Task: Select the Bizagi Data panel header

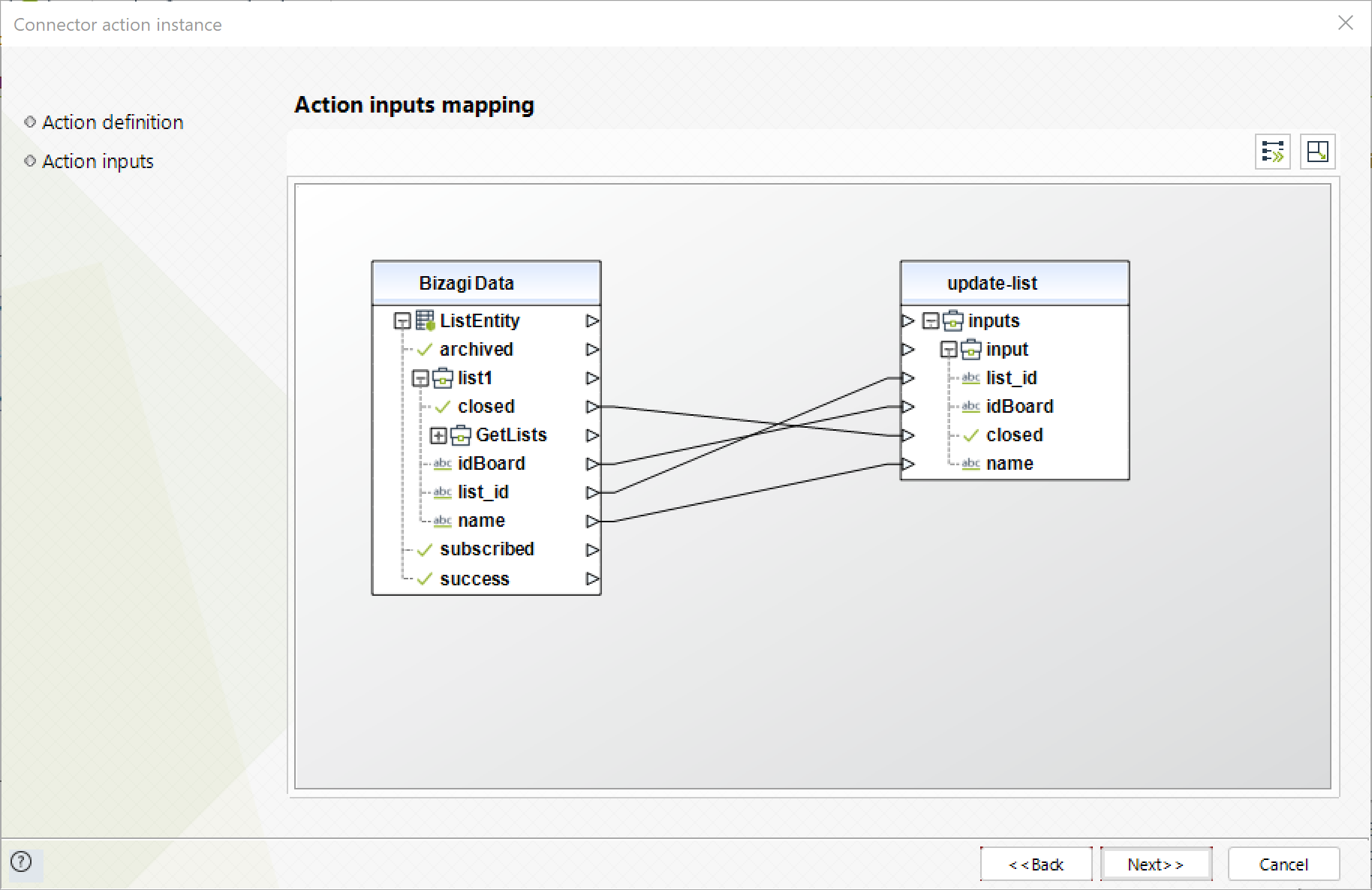Action: (x=486, y=283)
